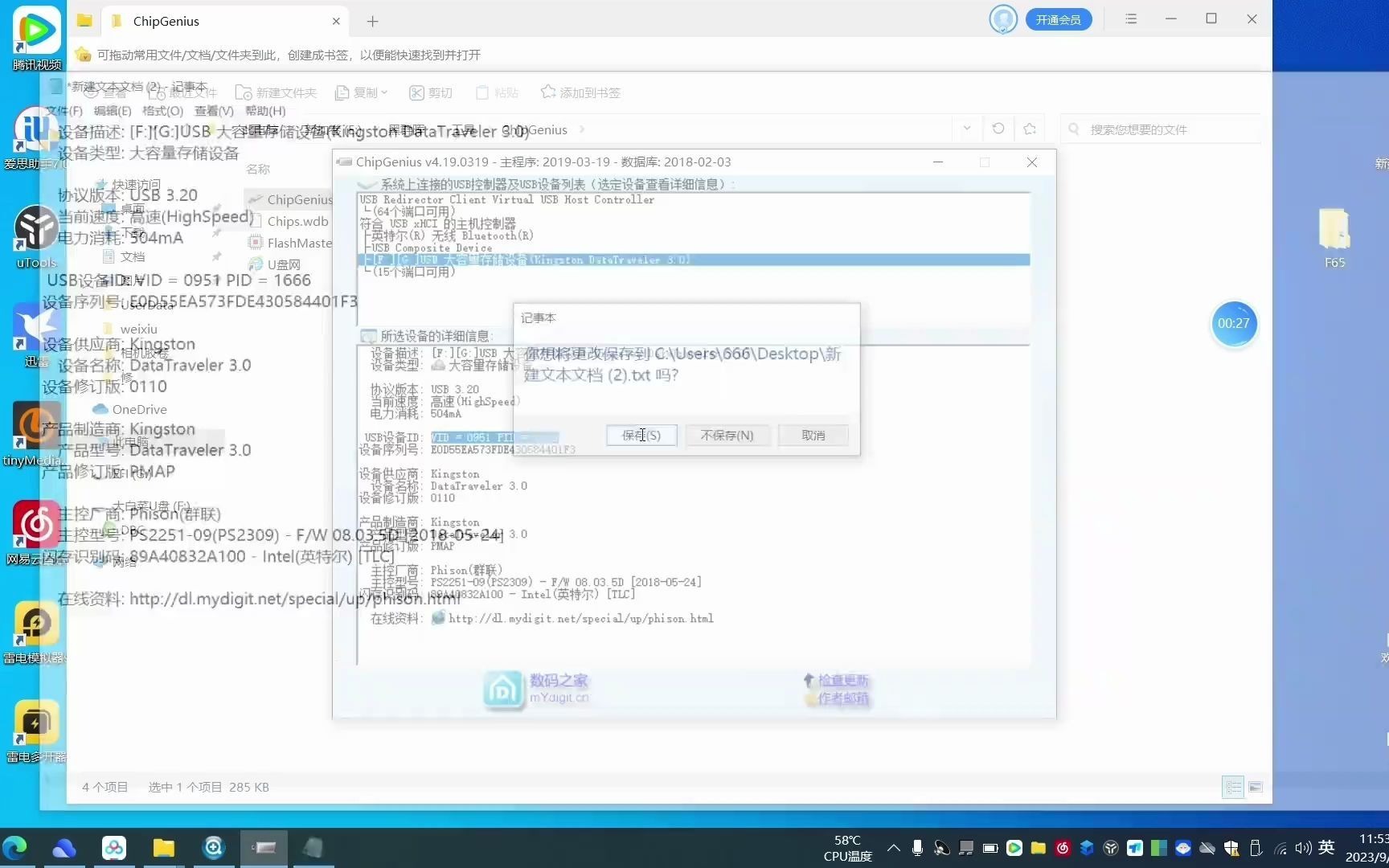
Task: Open the user avatar profile
Action: tap(1002, 19)
